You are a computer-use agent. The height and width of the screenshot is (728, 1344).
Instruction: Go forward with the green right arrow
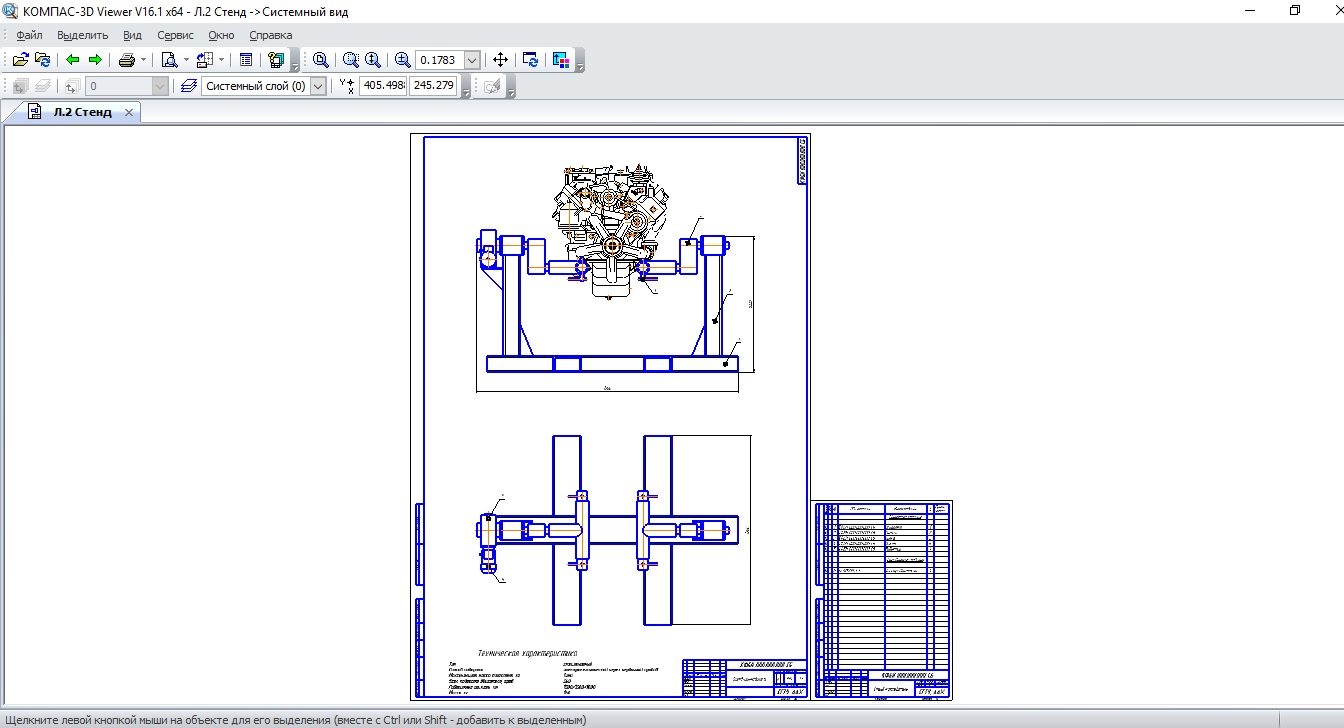95,60
